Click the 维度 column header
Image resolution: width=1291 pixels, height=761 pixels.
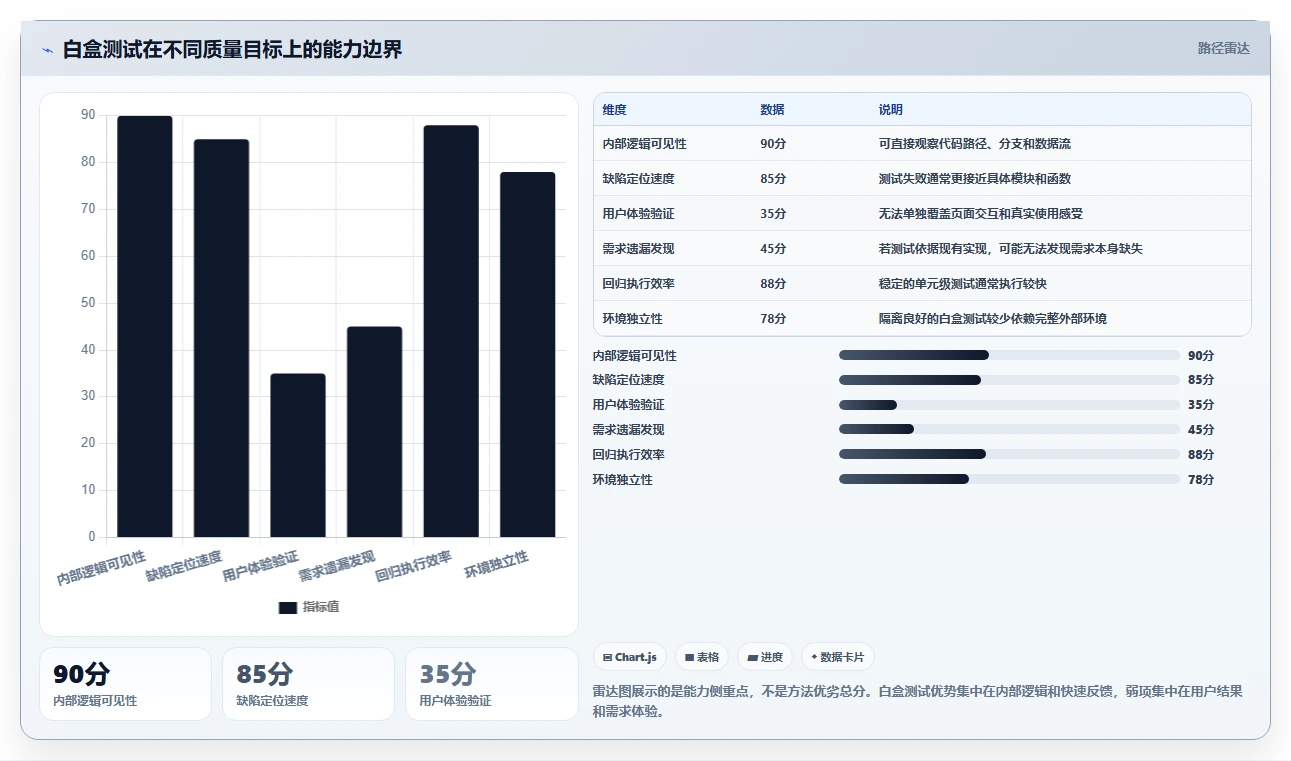click(x=615, y=110)
